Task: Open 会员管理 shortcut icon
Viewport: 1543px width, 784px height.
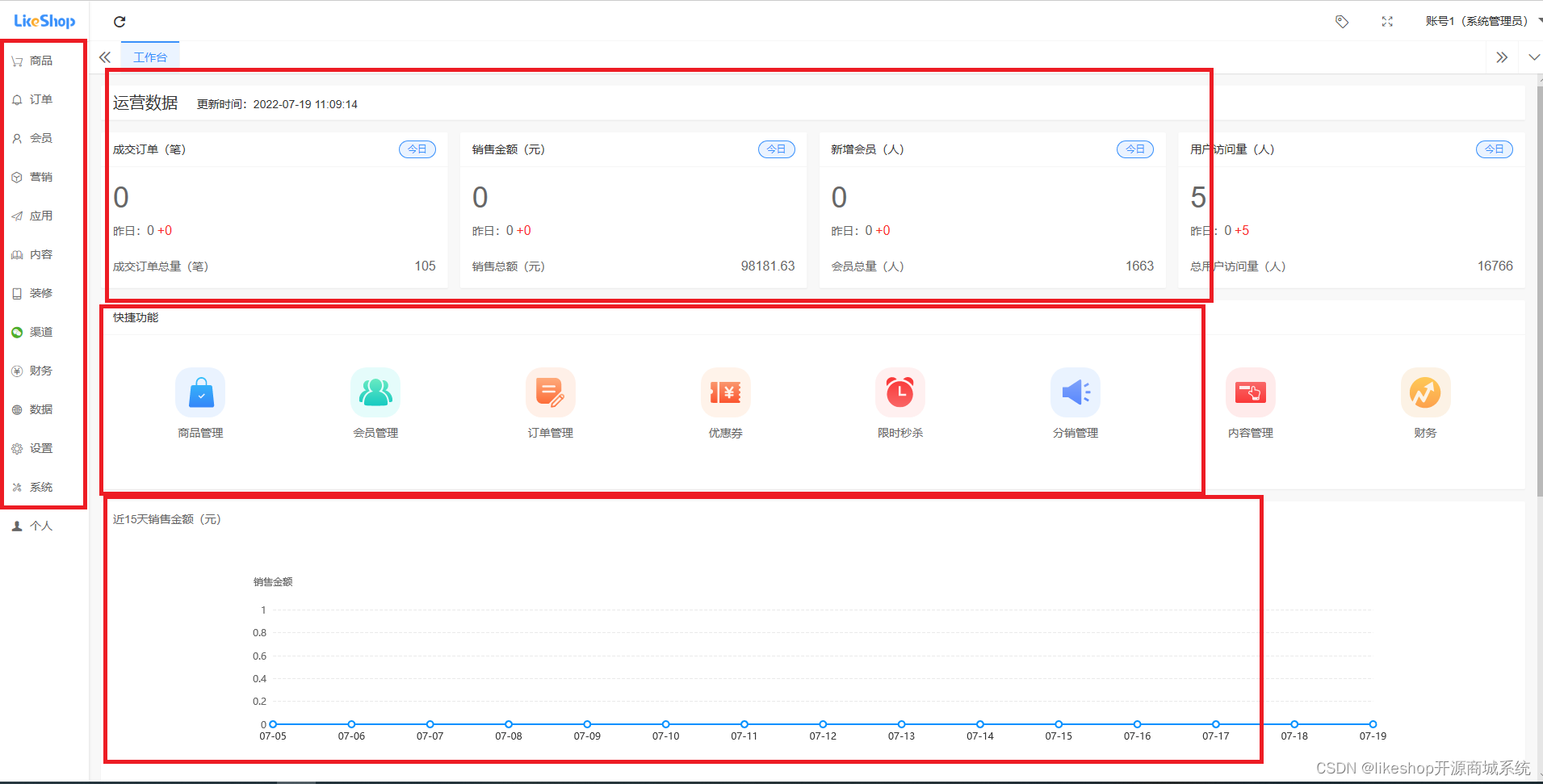Action: click(375, 392)
